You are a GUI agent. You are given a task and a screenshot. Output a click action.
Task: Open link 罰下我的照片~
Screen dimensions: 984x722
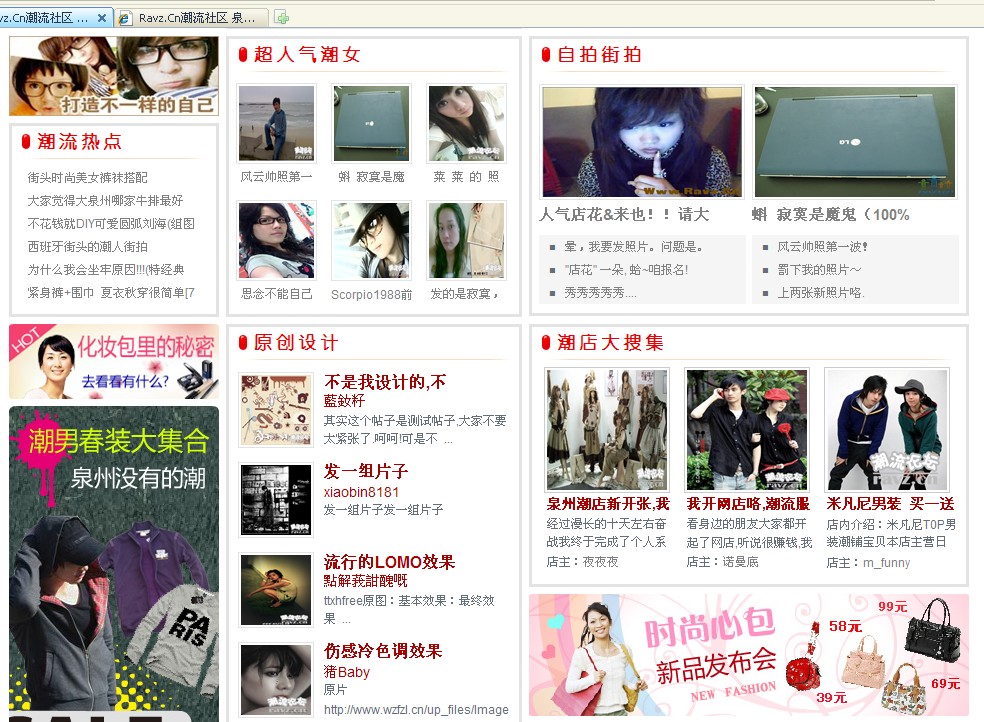click(x=819, y=270)
